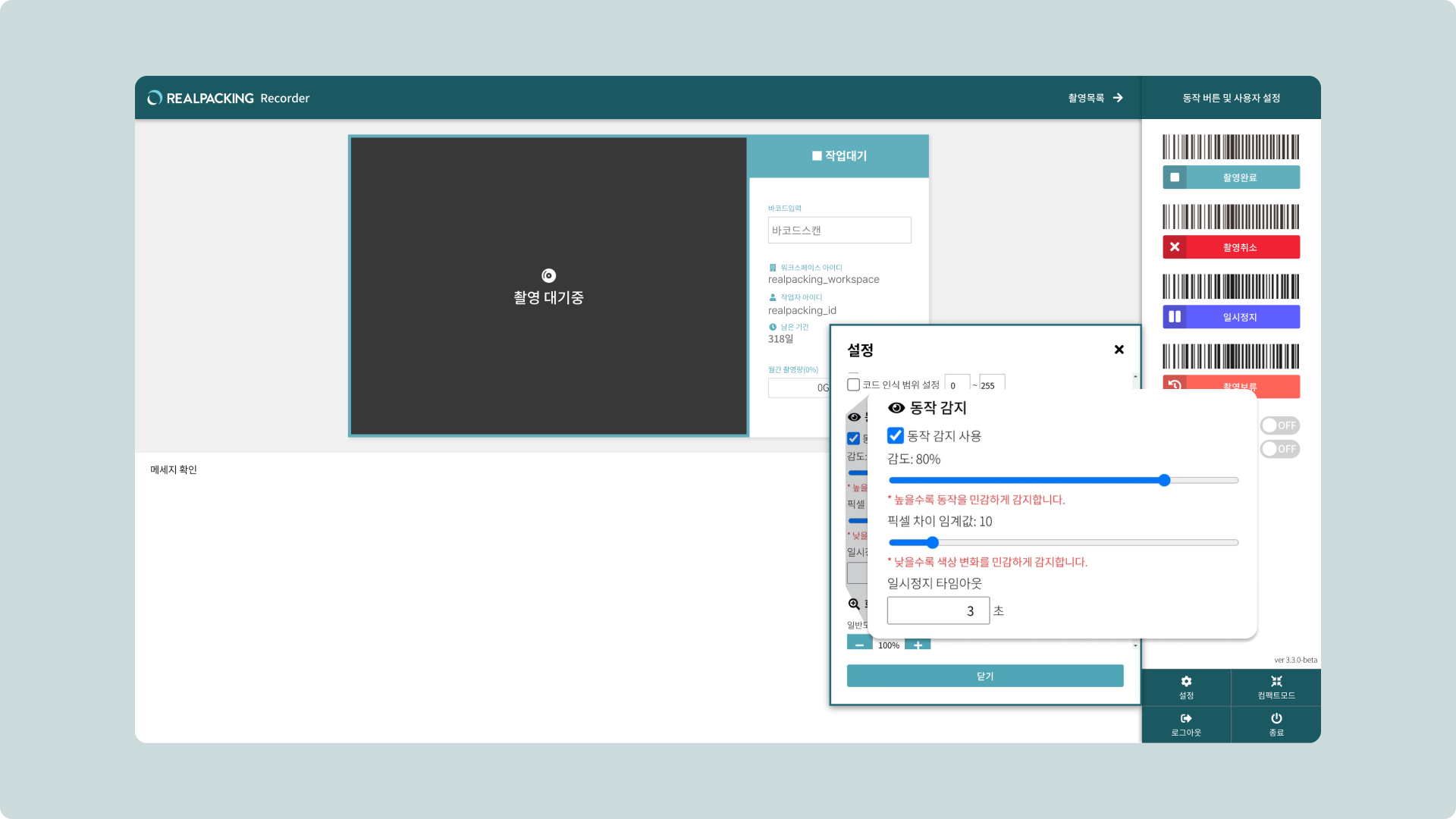Close the settings dialog with X

[1119, 350]
